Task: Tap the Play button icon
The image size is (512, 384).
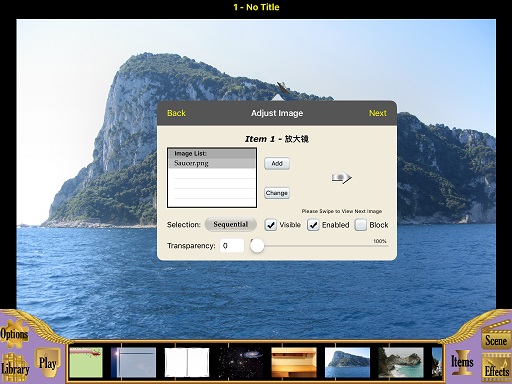Action: pos(48,363)
